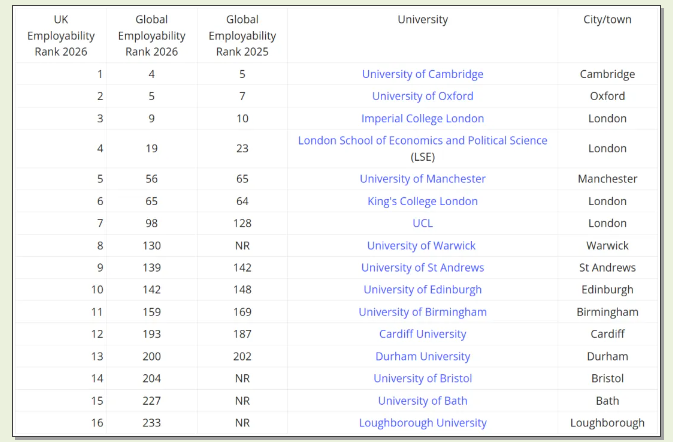Click the City/town column header
Viewport: 673px width, 442px height.
point(607,20)
